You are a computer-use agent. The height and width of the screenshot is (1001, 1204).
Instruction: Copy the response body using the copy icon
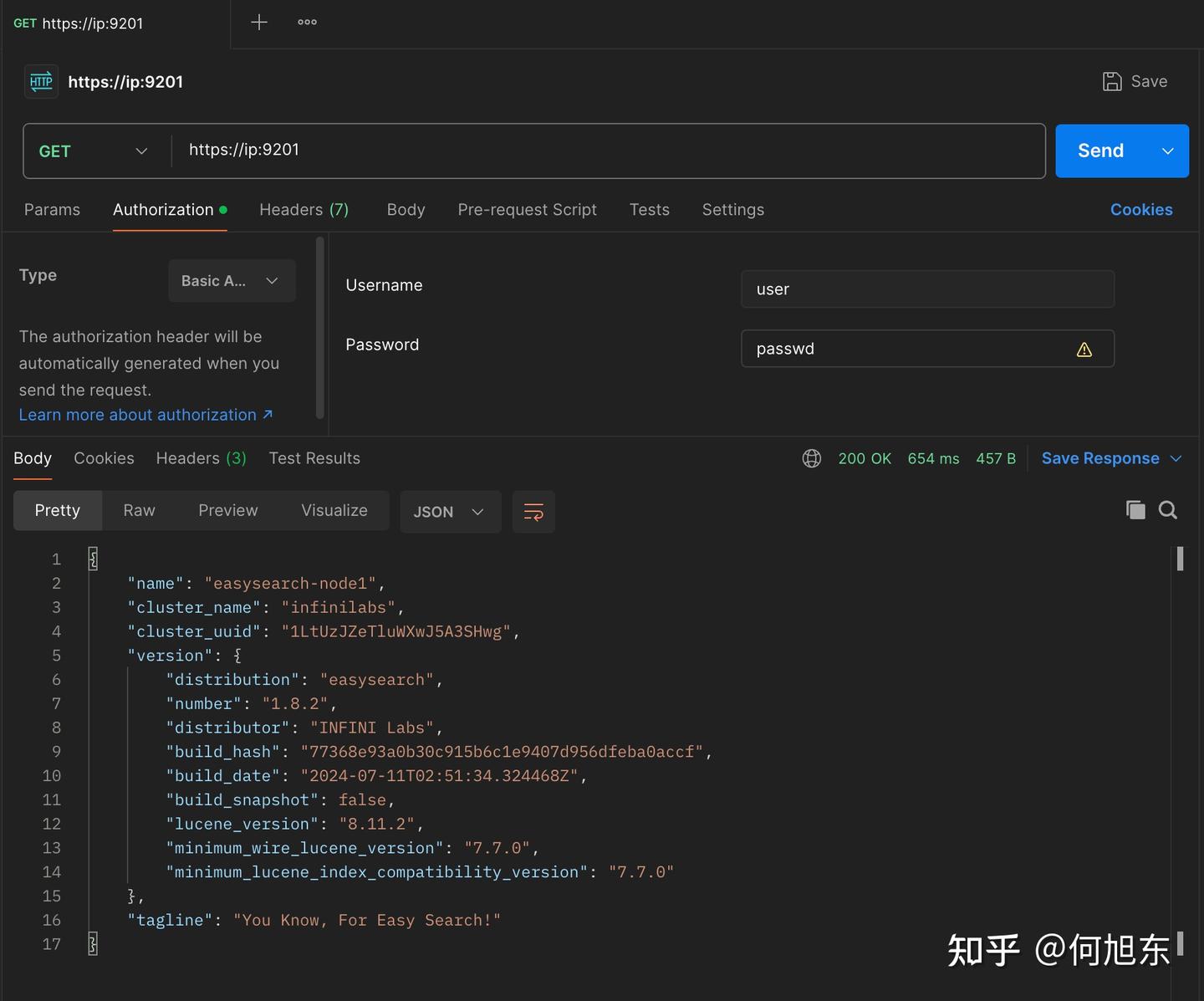[1135, 510]
